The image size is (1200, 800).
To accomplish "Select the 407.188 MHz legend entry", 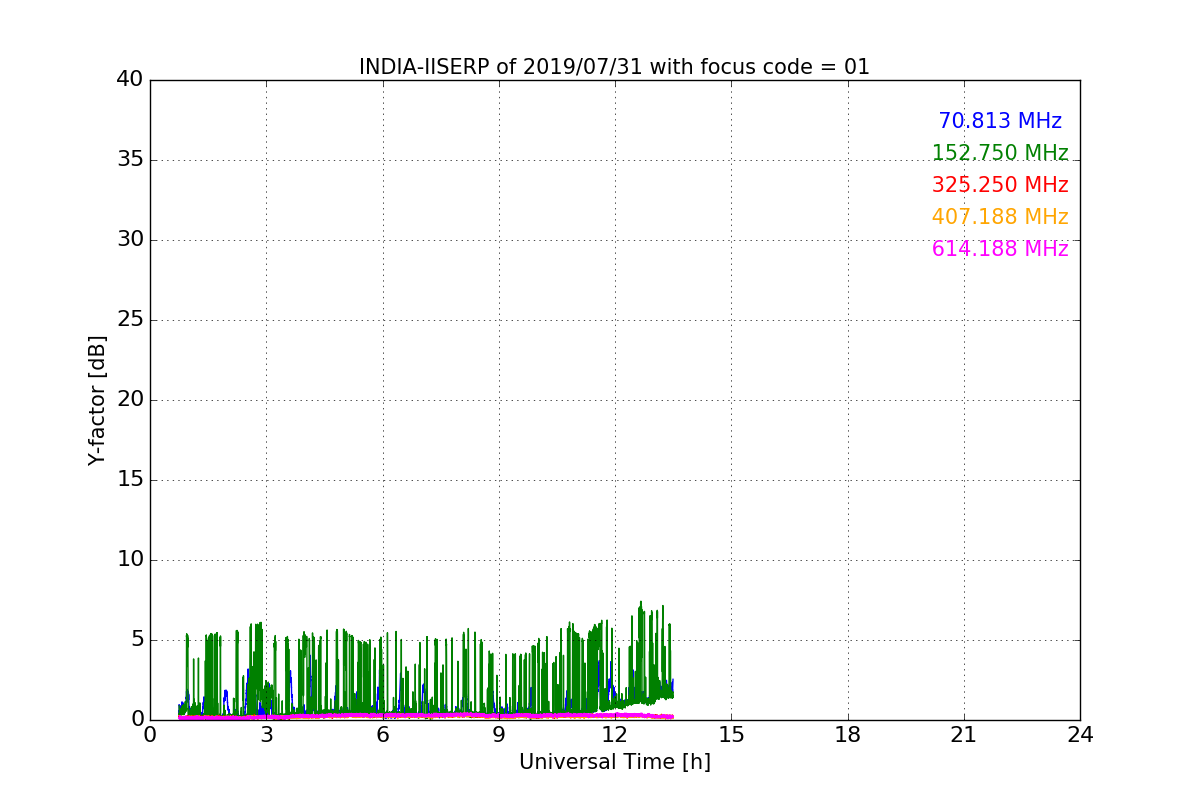I will coord(1000,217).
